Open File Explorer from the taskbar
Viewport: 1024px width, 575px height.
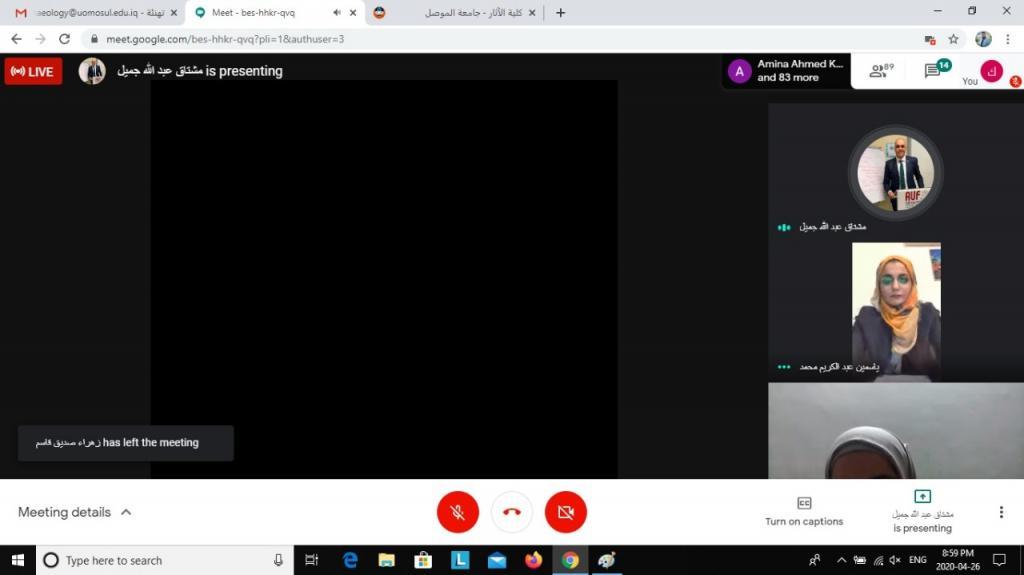tap(386, 560)
